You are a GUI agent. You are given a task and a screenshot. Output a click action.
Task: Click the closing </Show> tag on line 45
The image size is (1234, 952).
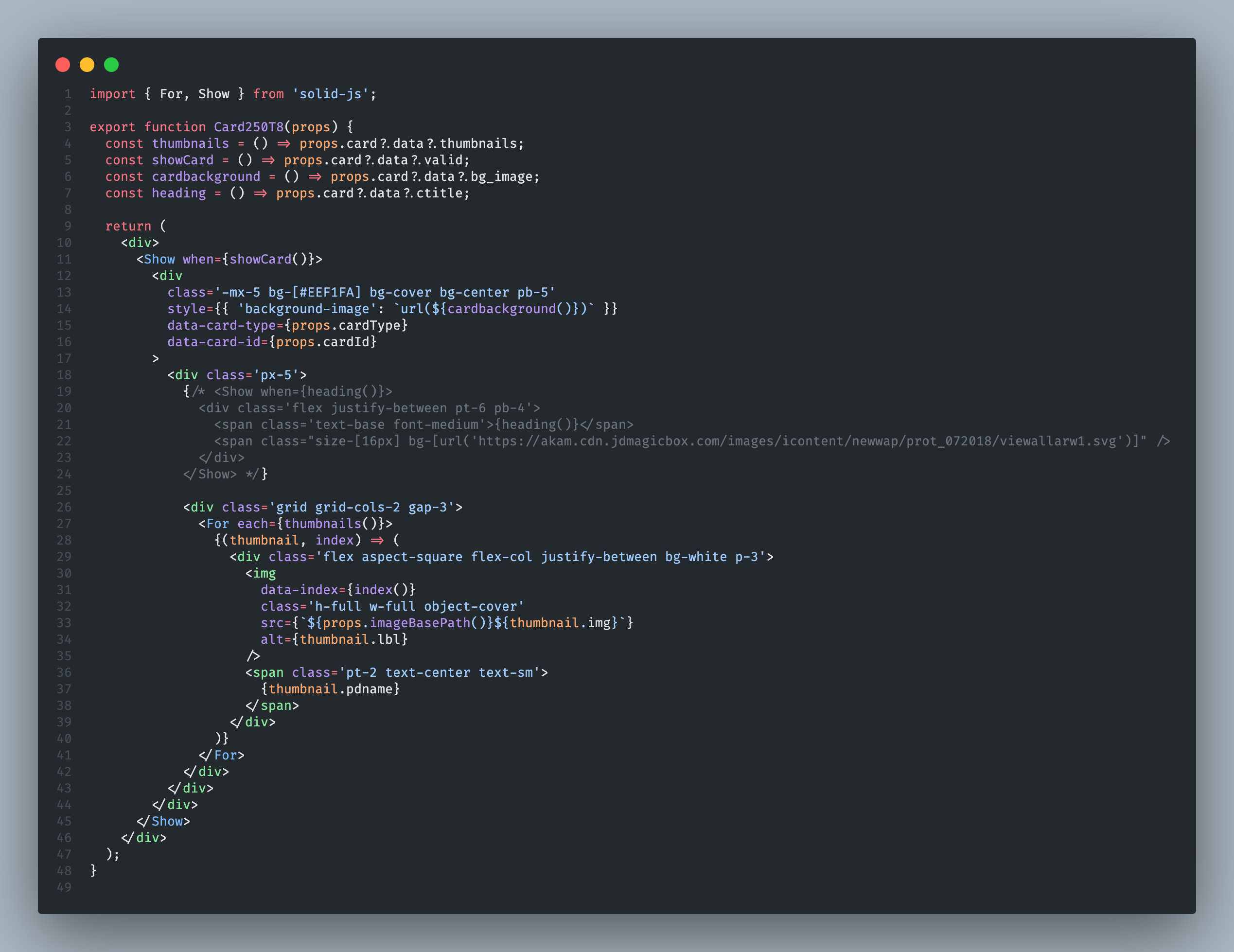tap(163, 821)
